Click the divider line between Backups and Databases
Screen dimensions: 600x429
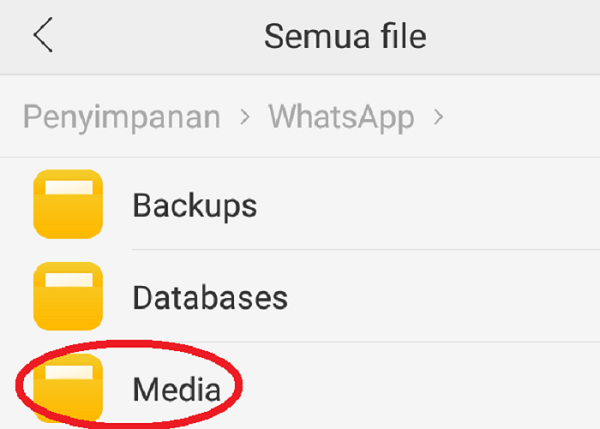click(360, 250)
